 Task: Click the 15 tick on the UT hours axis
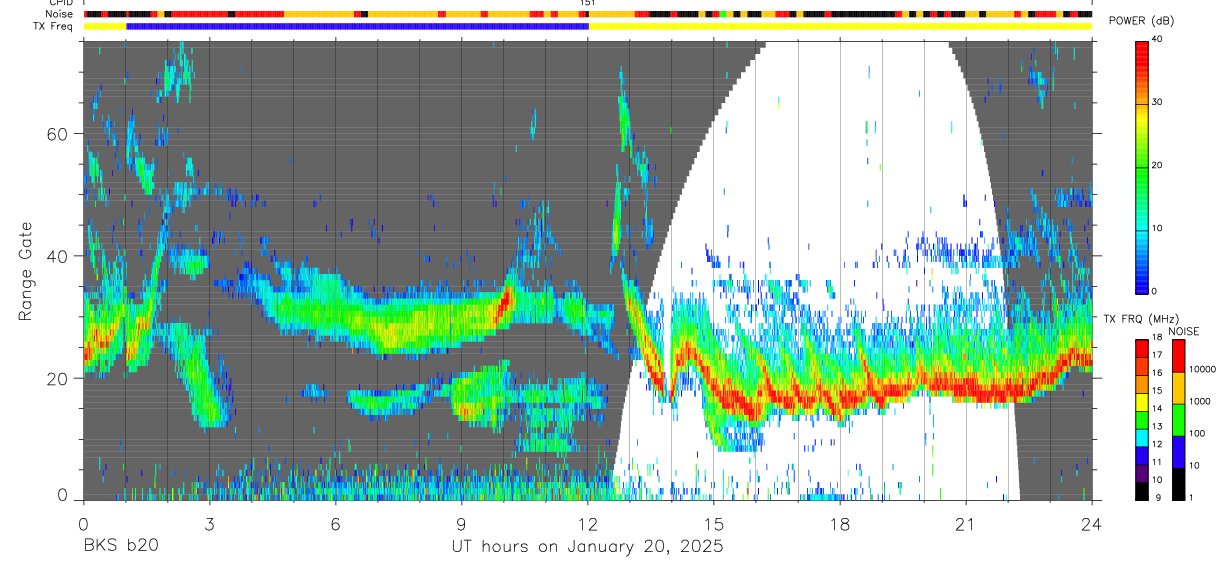(x=714, y=523)
